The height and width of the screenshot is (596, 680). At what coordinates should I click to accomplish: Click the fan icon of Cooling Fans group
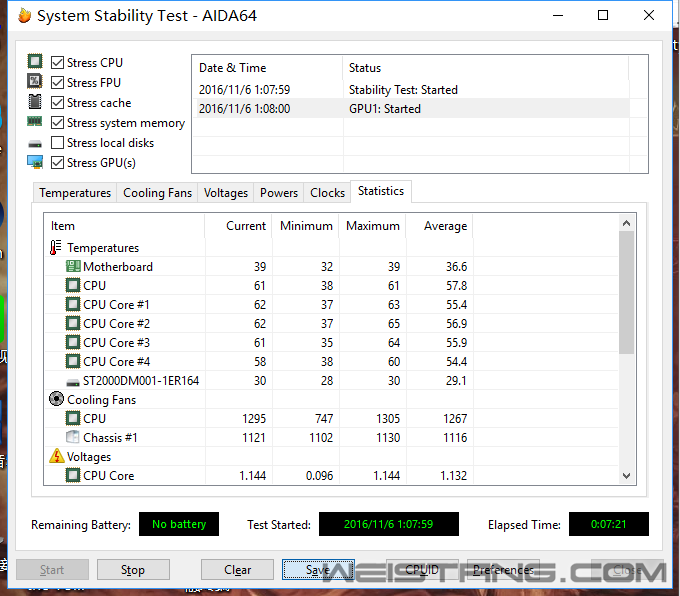56,399
